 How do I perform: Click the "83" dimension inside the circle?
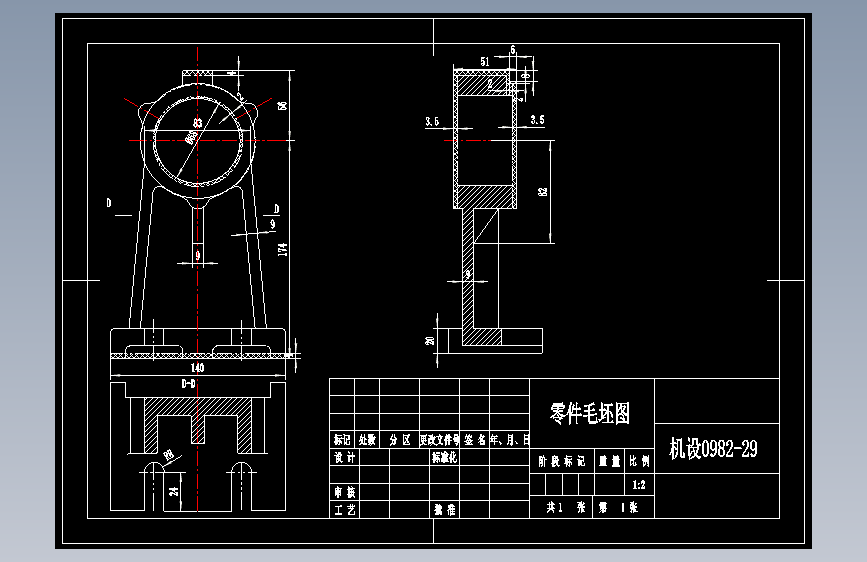click(x=197, y=122)
